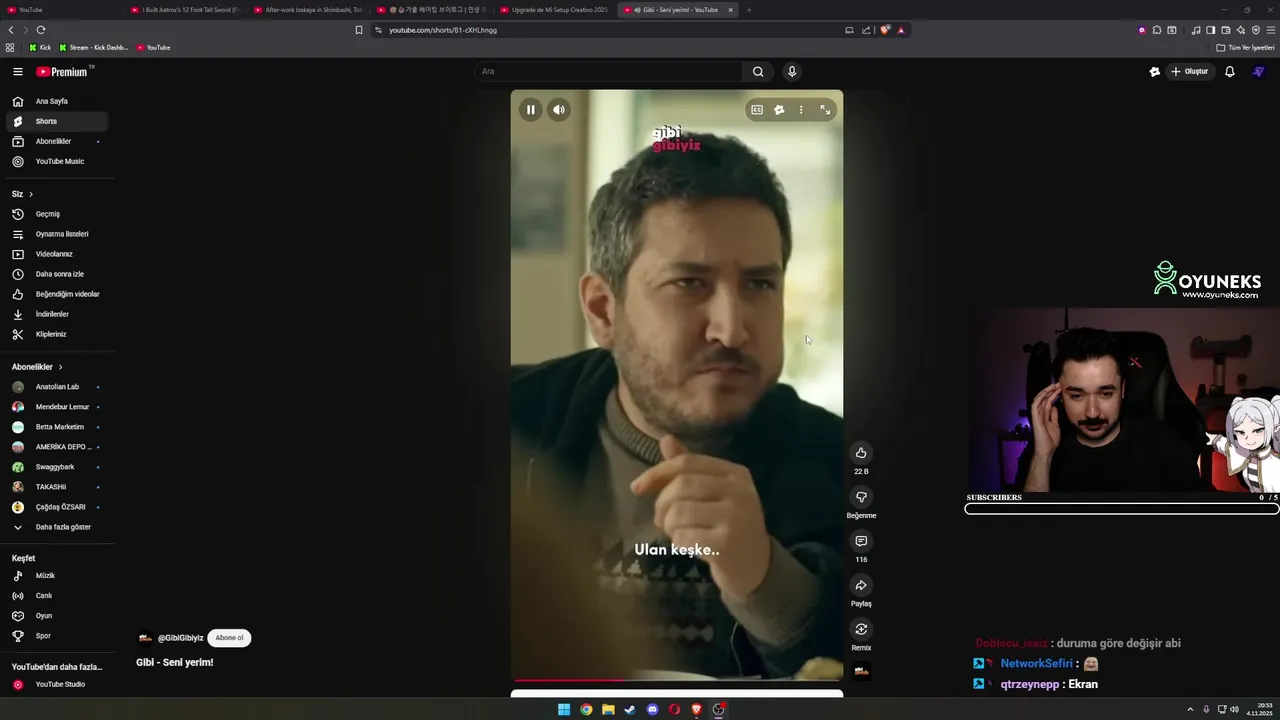Expand the Abonelikler heading chevron
1280x720 pixels.
click(60, 367)
